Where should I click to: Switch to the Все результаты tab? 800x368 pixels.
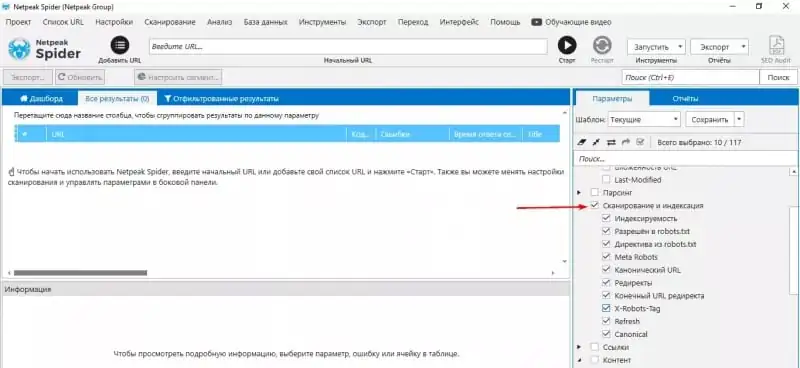point(117,99)
